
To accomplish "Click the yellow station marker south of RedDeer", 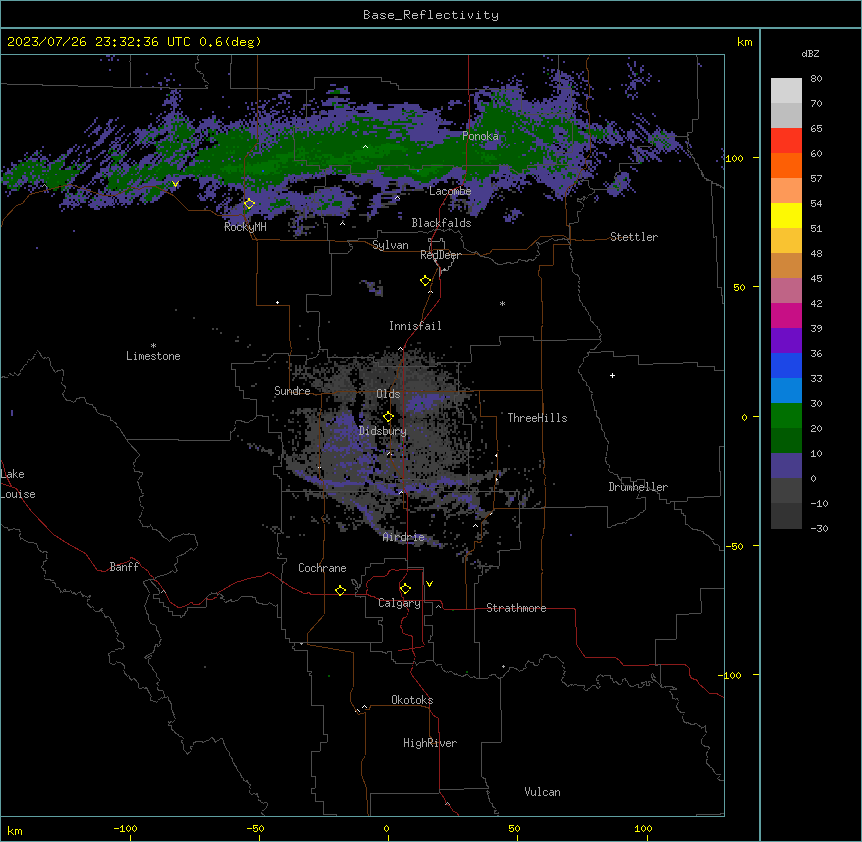I will click(x=425, y=281).
